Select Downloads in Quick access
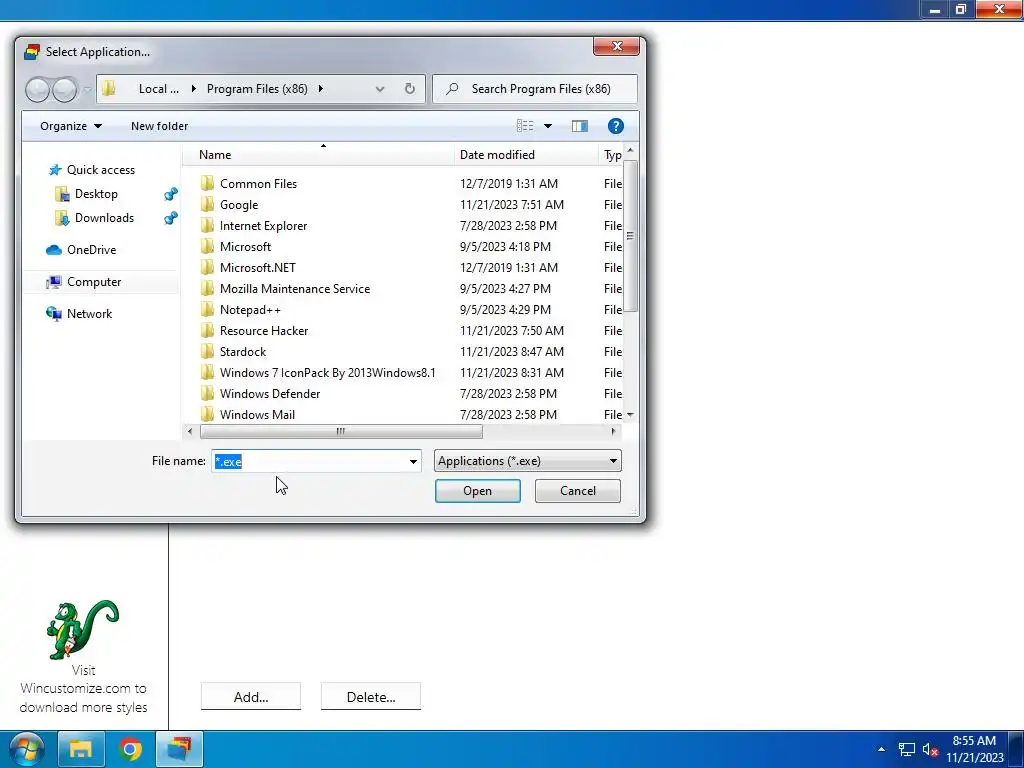 pos(104,218)
